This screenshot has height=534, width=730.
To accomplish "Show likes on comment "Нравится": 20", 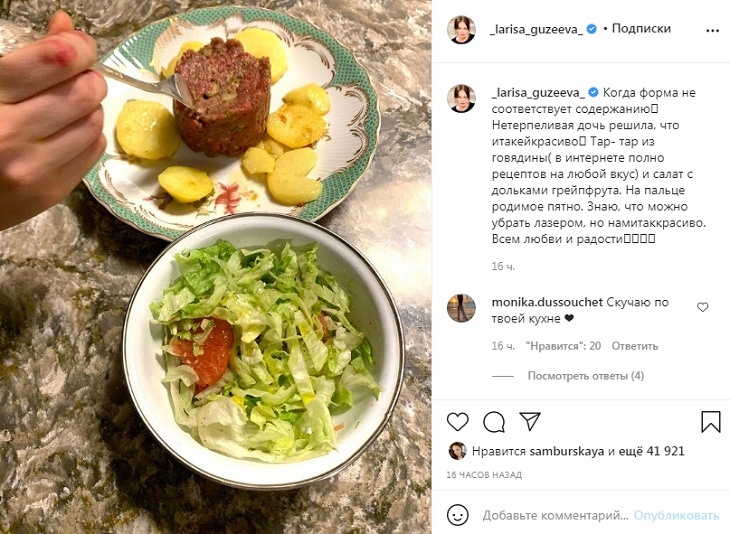I will point(563,346).
